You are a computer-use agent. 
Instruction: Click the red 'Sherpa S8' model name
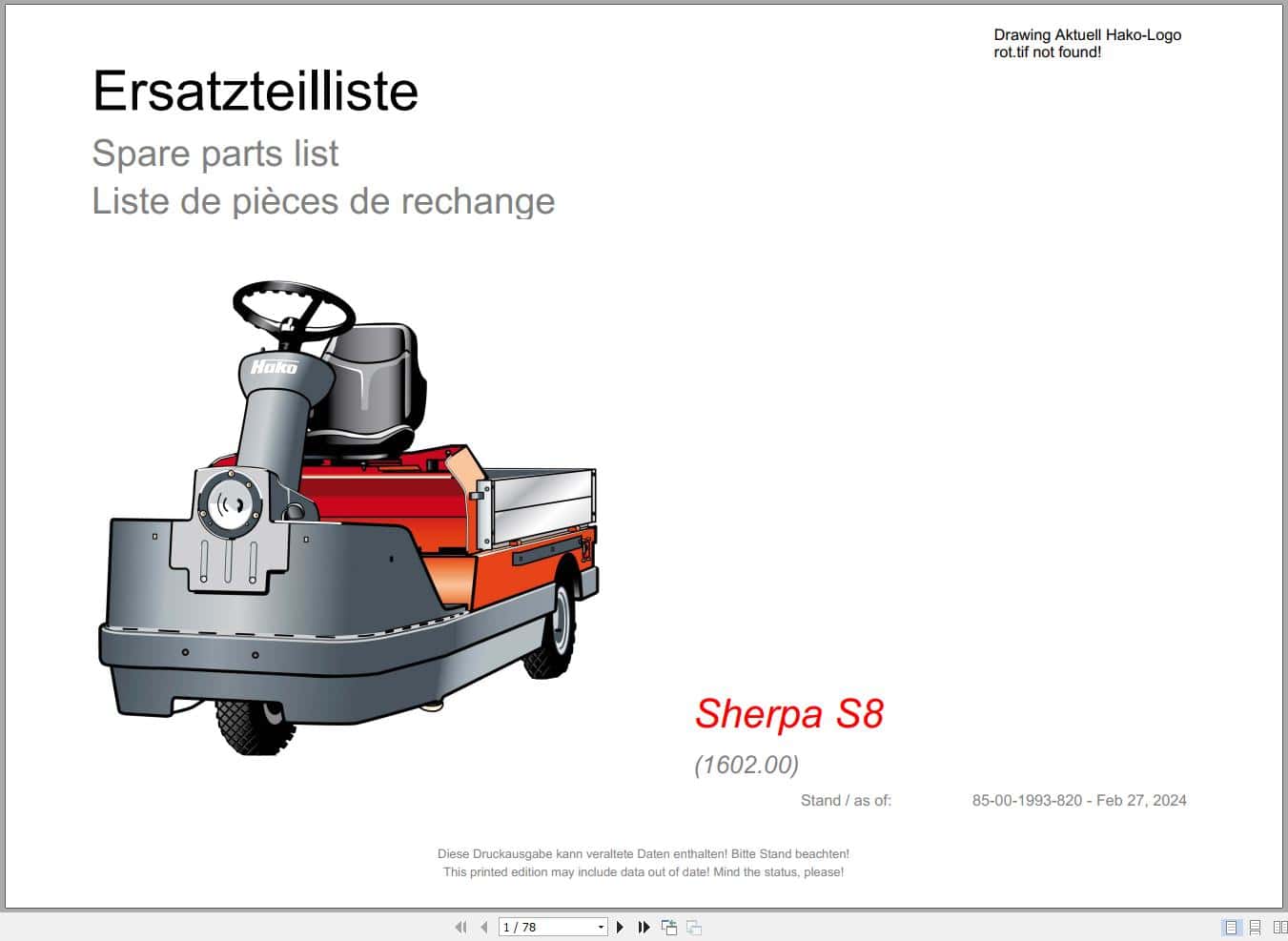(789, 713)
